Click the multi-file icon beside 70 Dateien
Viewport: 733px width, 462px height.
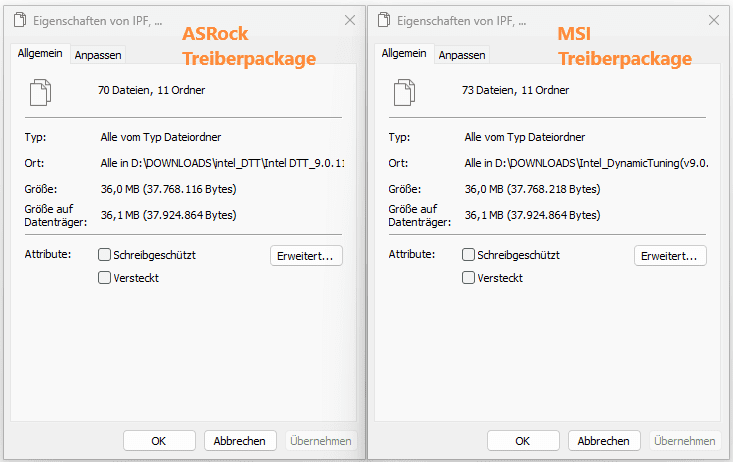coord(41,92)
